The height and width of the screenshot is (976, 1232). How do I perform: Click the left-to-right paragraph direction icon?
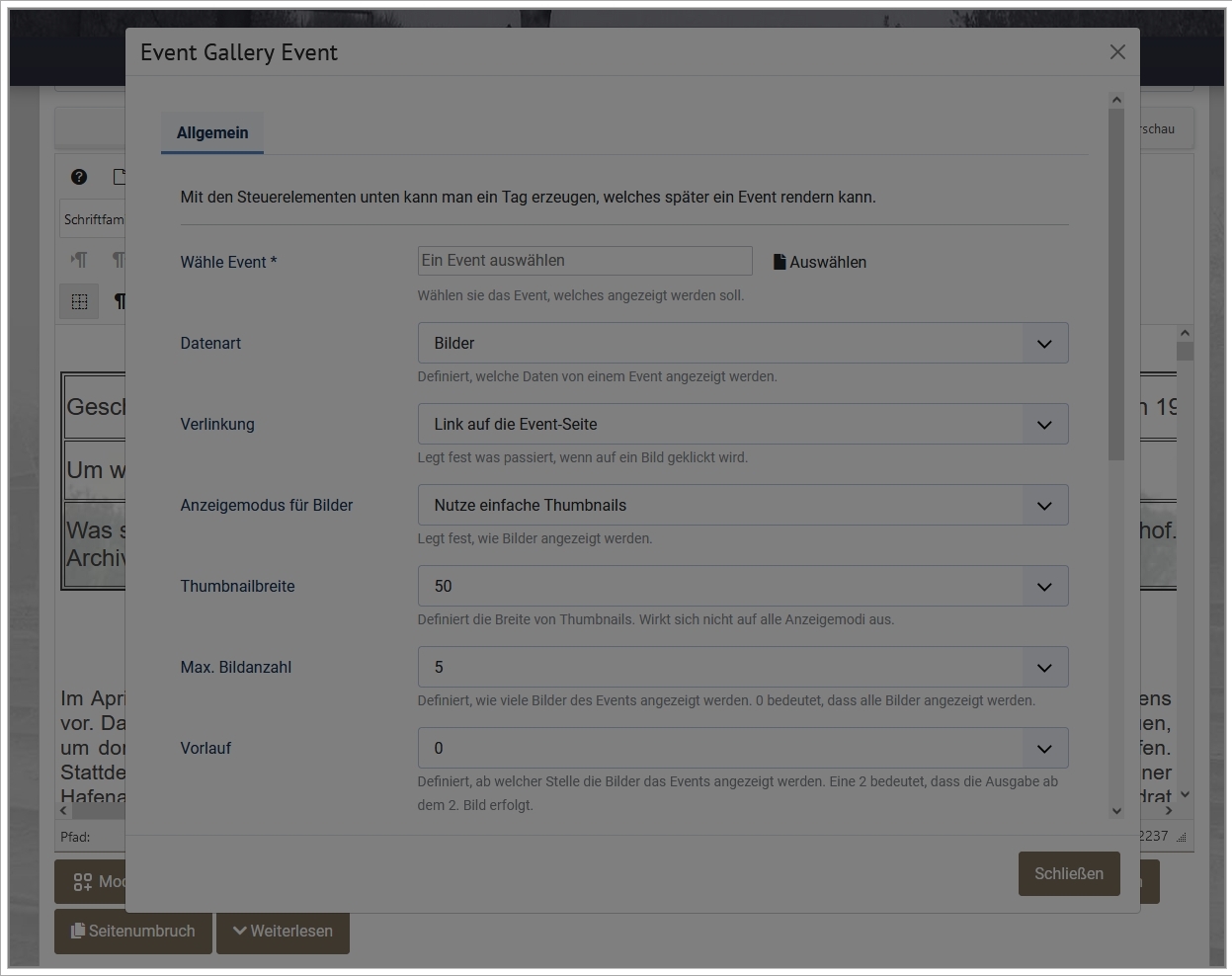tap(79, 260)
